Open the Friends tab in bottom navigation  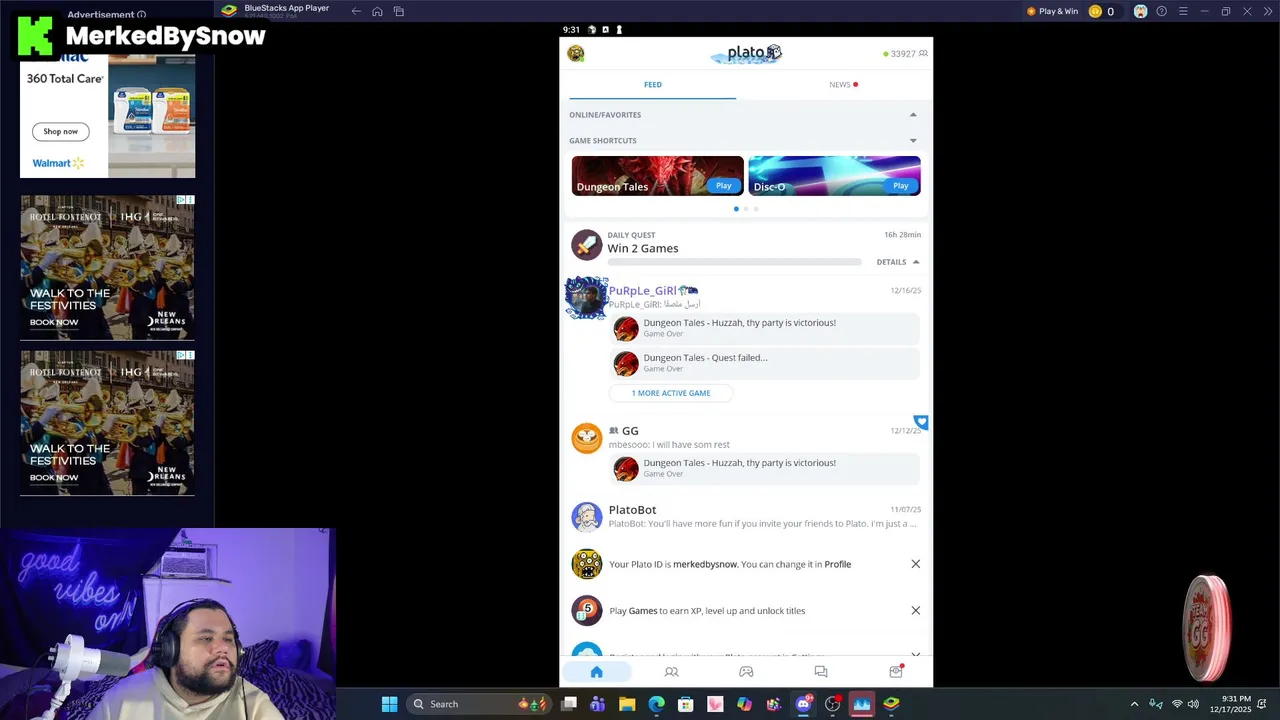coord(672,672)
